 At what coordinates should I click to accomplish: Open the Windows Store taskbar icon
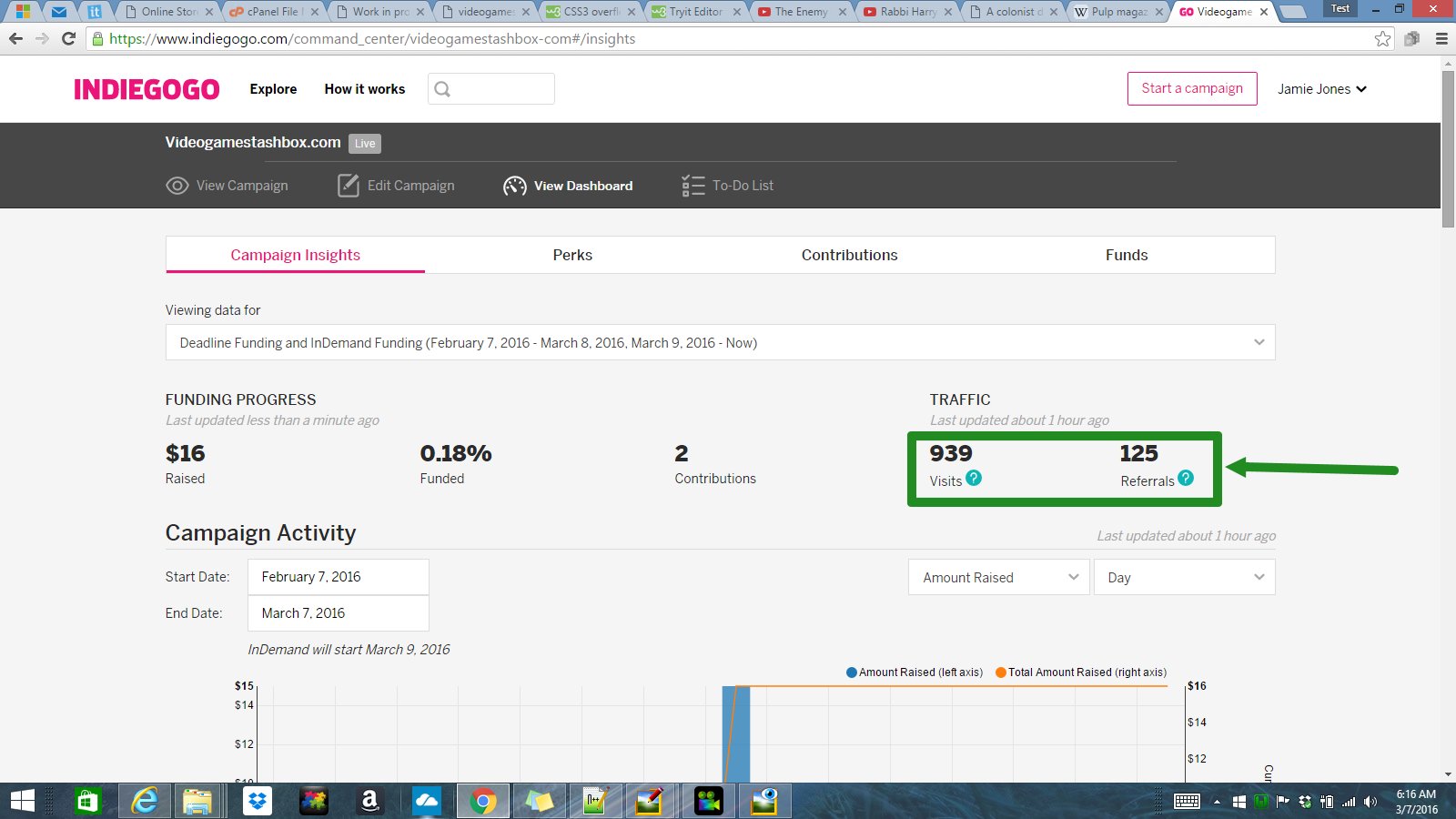(x=87, y=801)
